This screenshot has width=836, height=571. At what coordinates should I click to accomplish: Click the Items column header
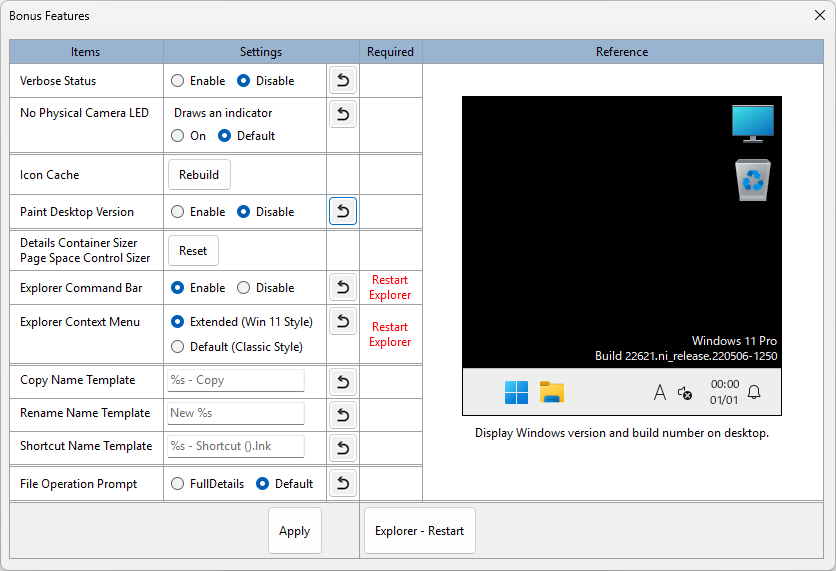(86, 52)
